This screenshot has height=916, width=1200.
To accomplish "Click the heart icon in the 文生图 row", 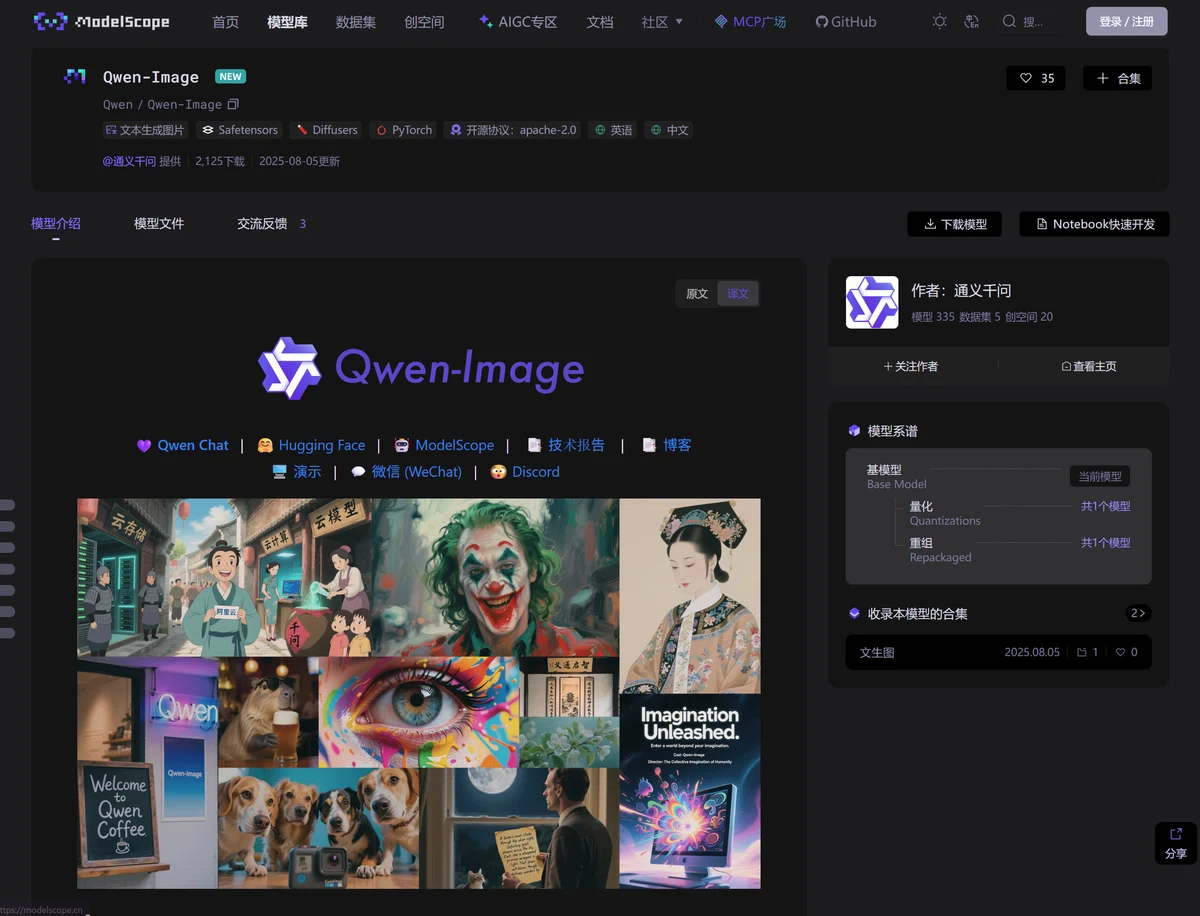I will 1120,652.
